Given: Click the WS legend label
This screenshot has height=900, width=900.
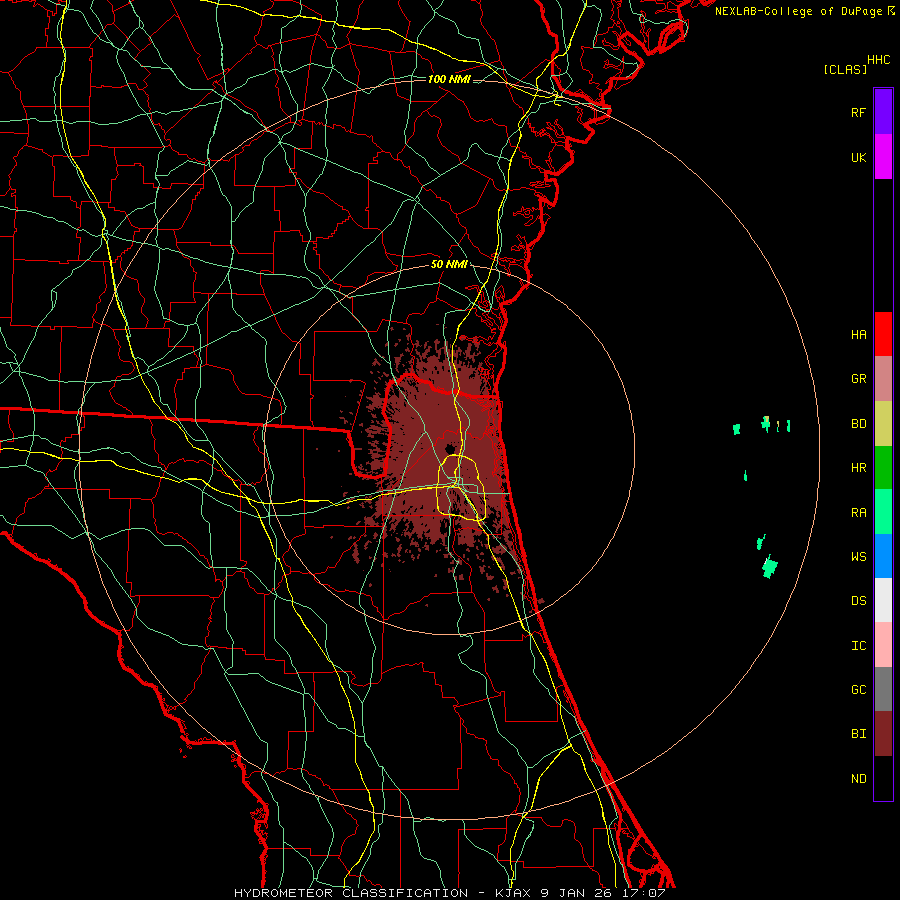Looking at the screenshot, I should [858, 556].
